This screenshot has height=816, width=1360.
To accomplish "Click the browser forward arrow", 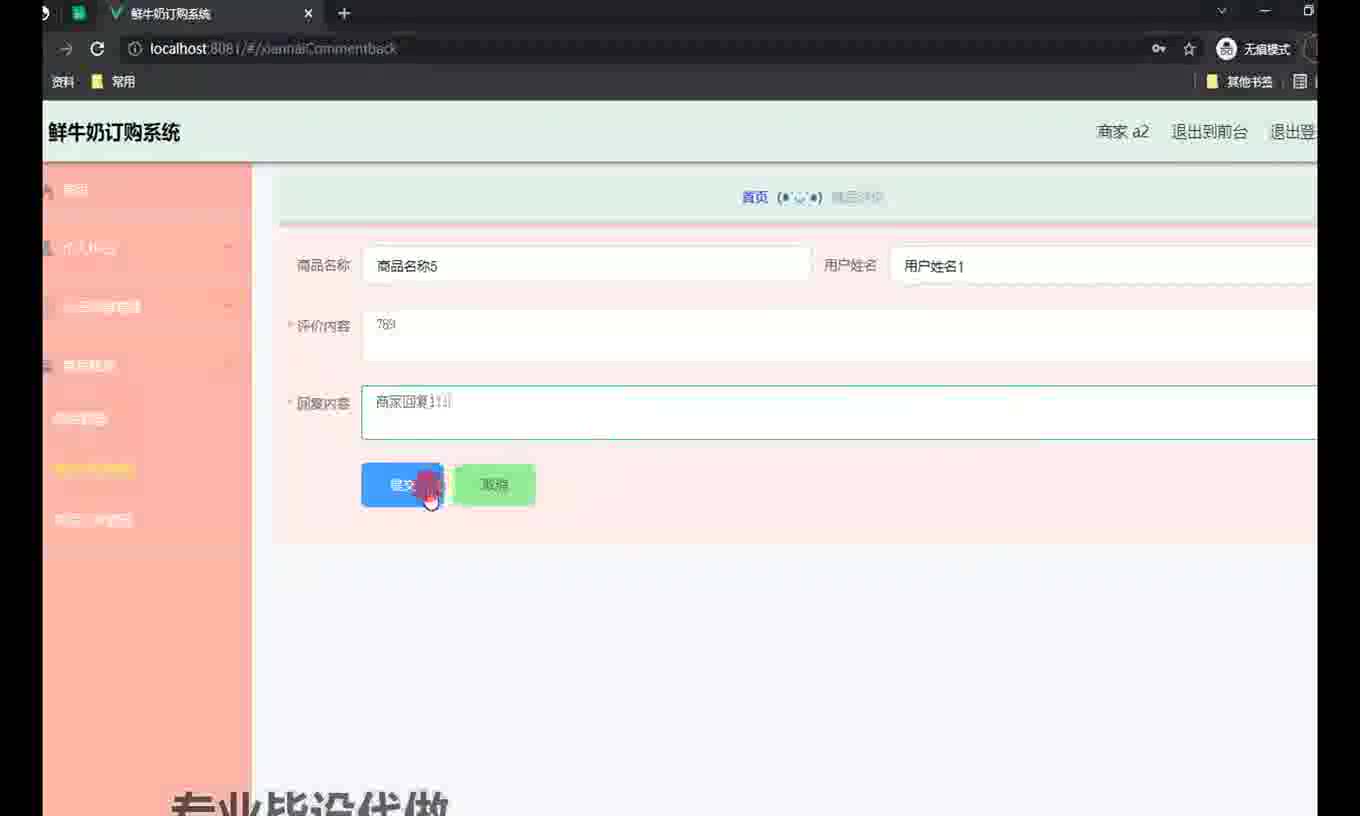I will (x=66, y=48).
